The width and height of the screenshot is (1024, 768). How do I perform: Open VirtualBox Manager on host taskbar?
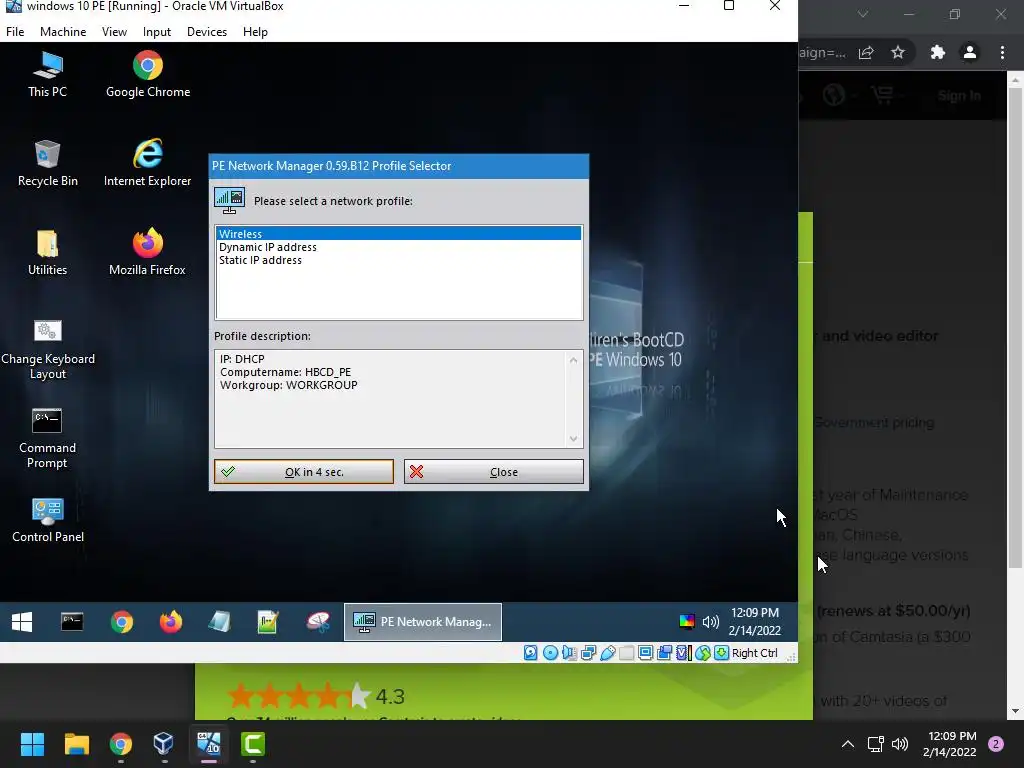[x=164, y=744]
